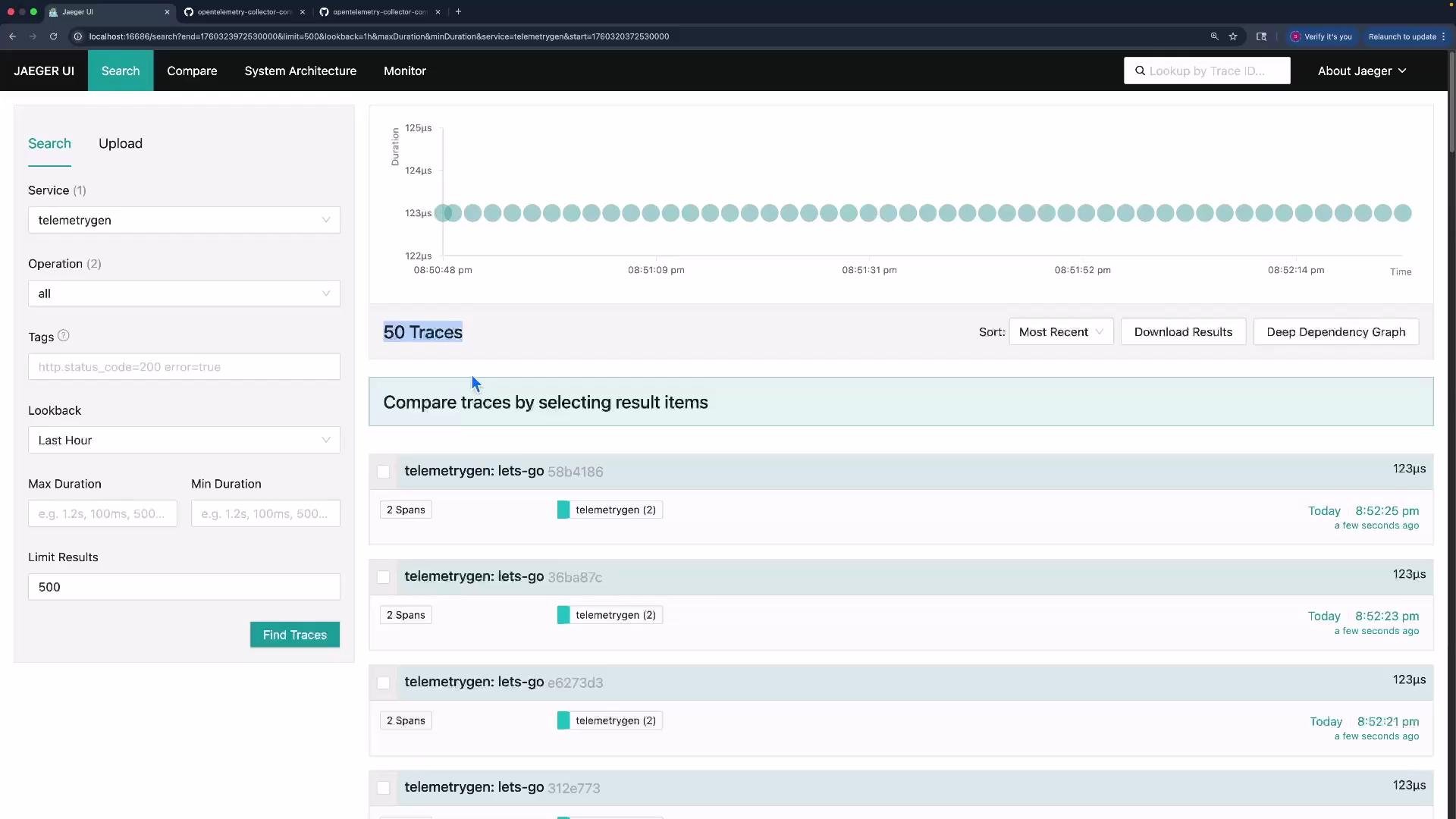Switch to the second opentelemetry-collector browser tab
The height and width of the screenshot is (819, 1456).
click(x=379, y=12)
